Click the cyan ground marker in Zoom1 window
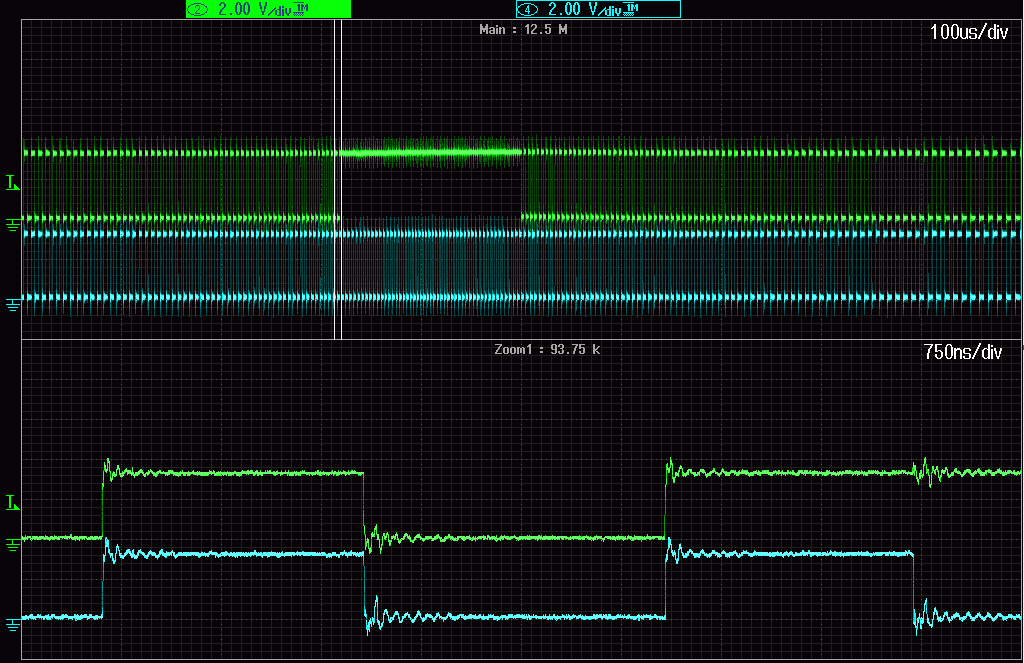The height and width of the screenshot is (663, 1024). point(12,625)
